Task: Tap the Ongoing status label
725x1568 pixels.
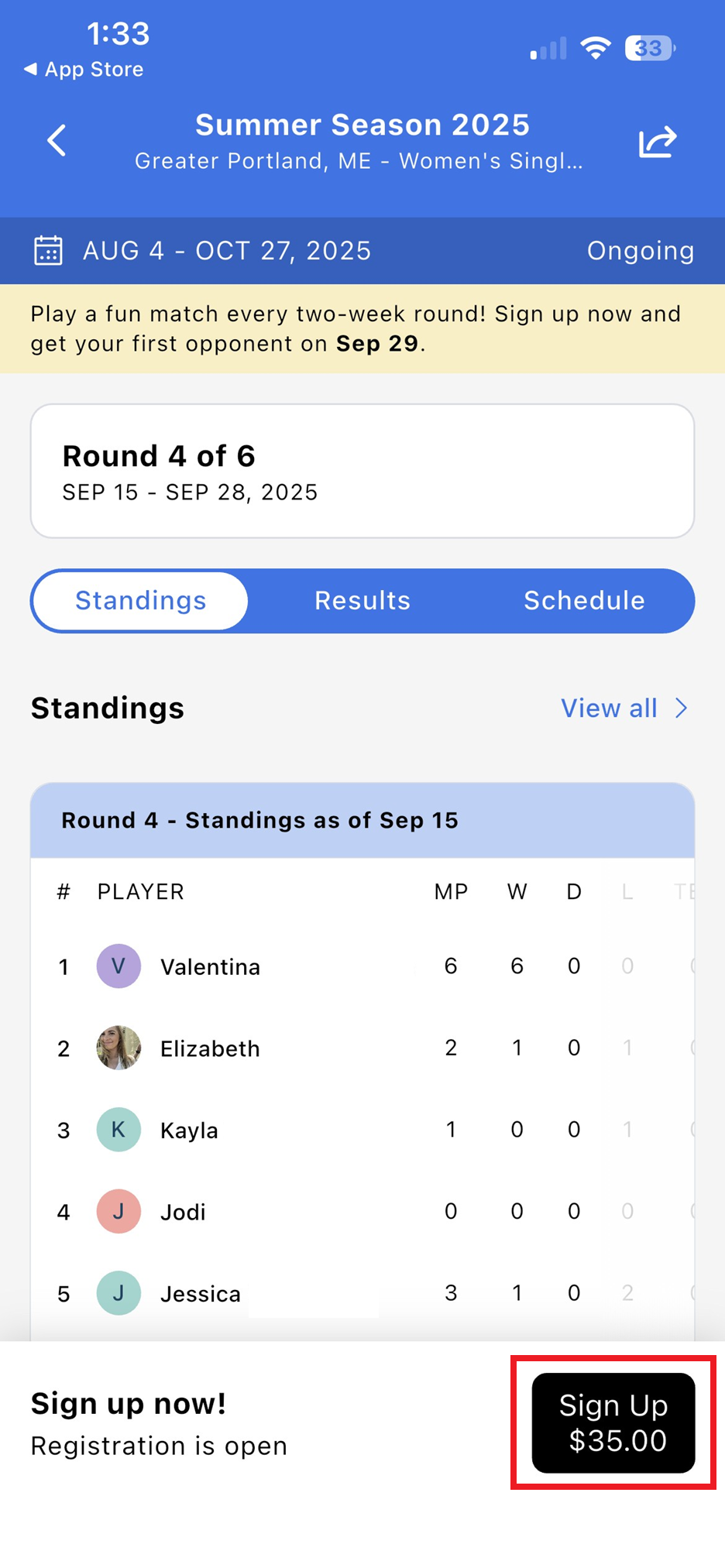Action: [x=640, y=250]
